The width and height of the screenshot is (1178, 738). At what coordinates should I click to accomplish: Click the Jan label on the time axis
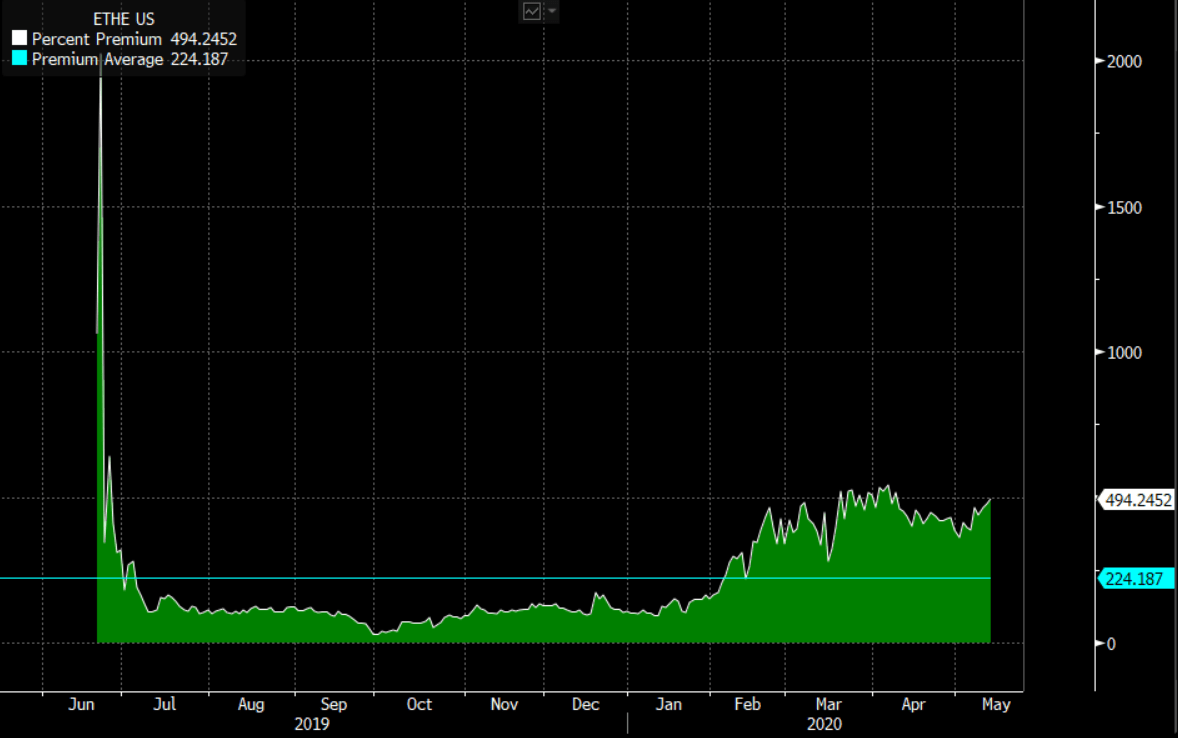[x=668, y=705]
